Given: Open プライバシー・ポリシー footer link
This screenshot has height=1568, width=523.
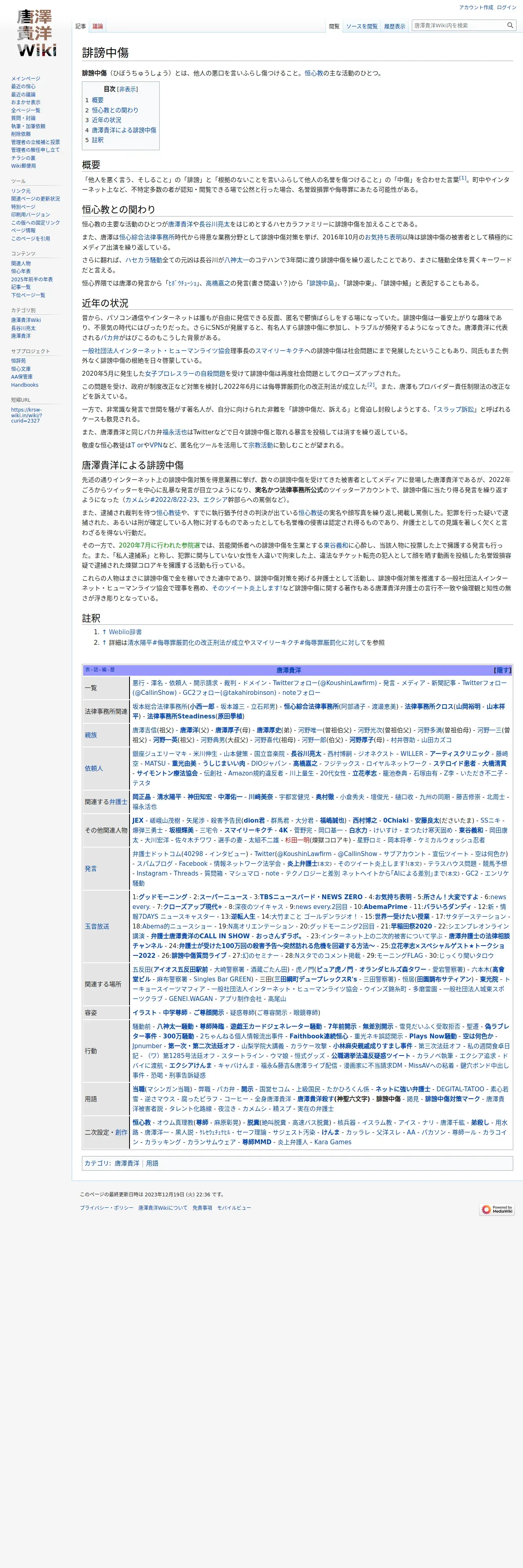Looking at the screenshot, I should 107,1208.
